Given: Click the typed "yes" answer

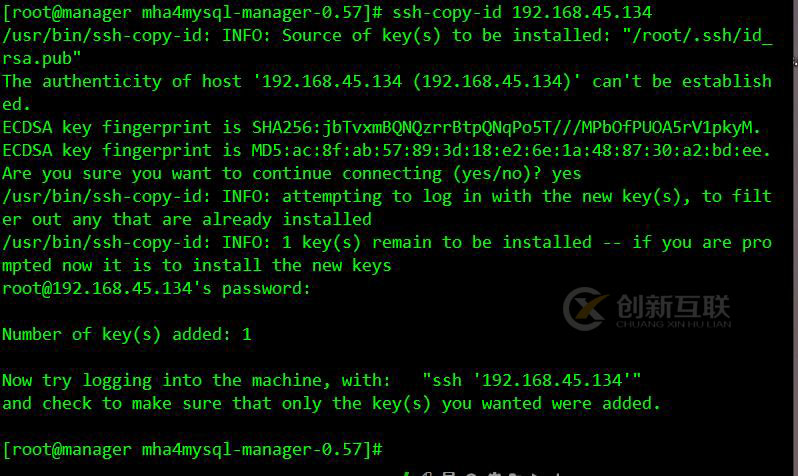Looking at the screenshot, I should pyautogui.click(x=566, y=174).
